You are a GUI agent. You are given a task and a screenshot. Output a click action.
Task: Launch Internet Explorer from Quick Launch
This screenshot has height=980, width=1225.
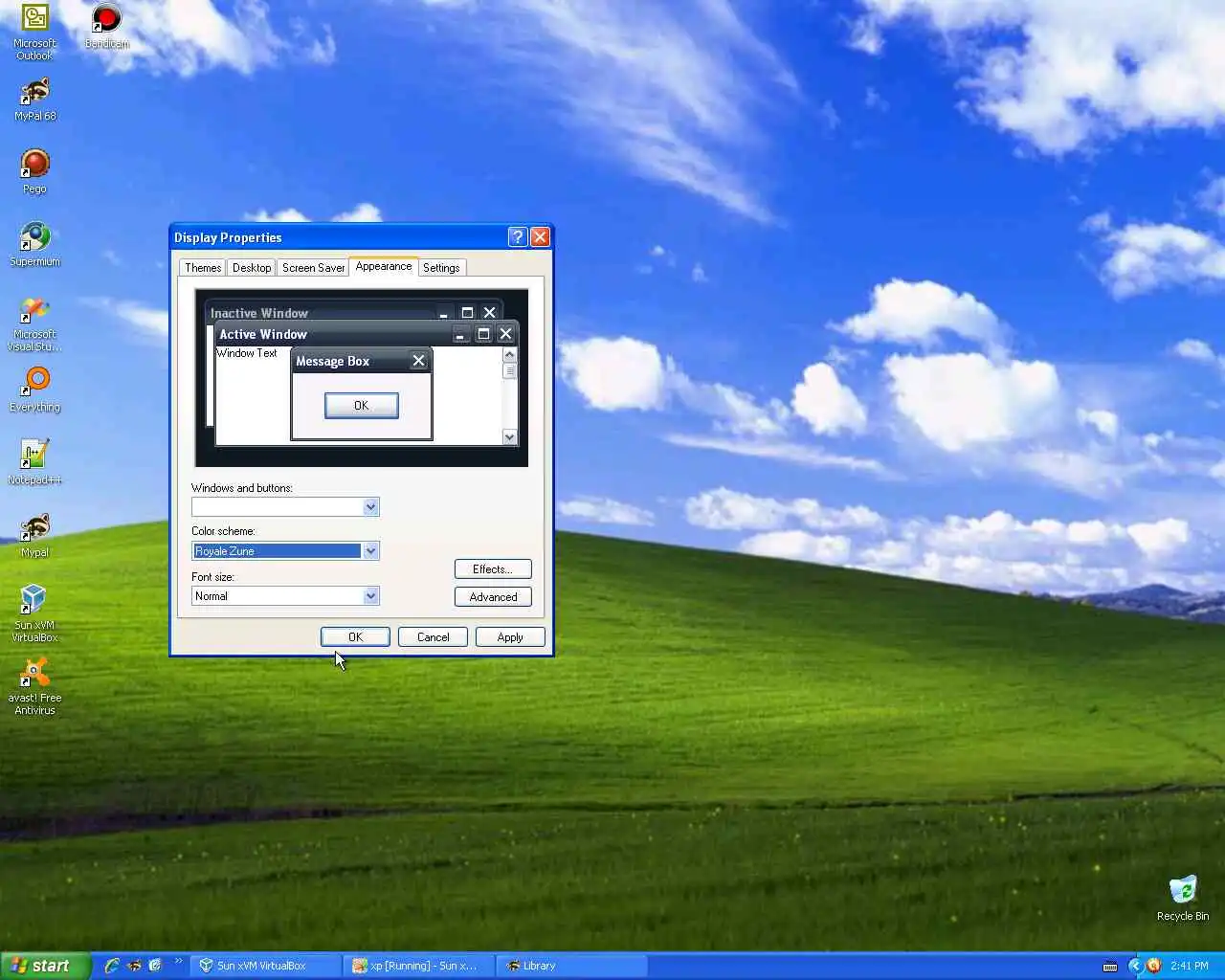(112, 966)
